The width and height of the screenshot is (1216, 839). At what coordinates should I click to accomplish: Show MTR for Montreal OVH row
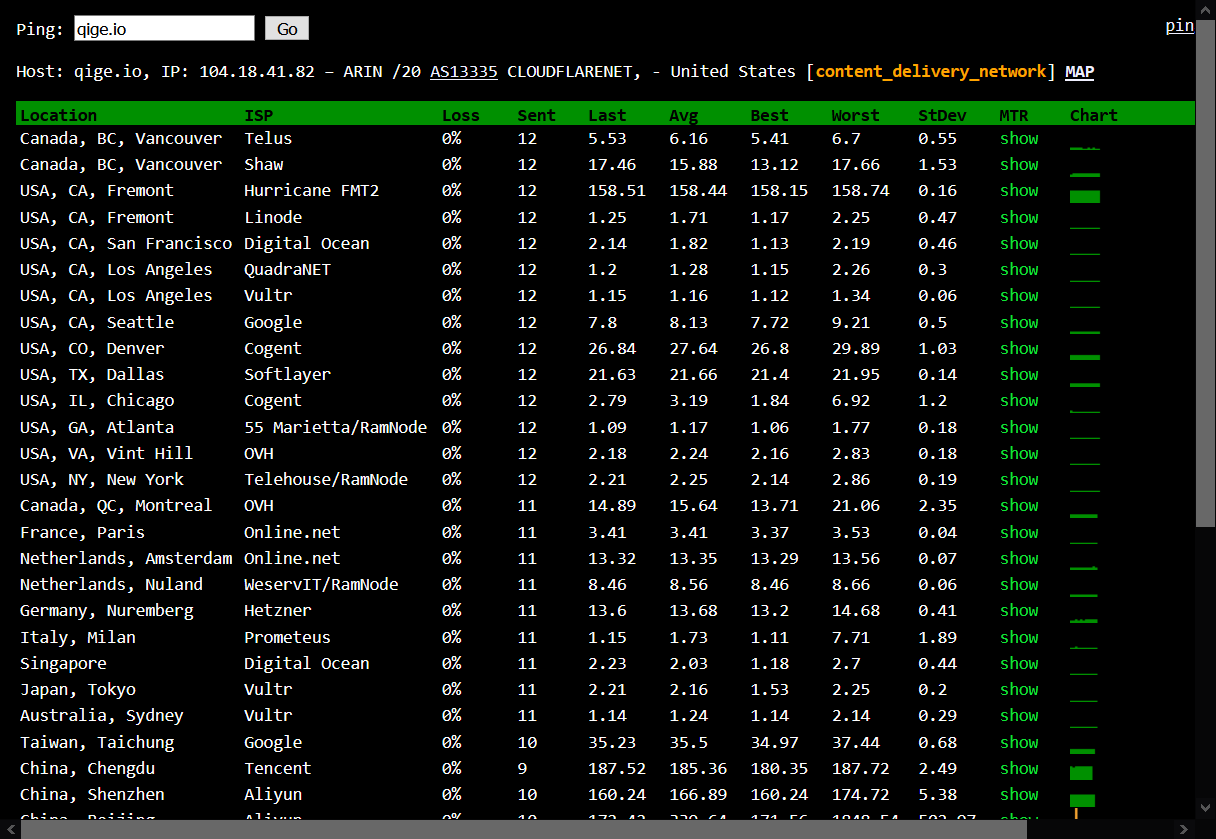click(x=1019, y=505)
